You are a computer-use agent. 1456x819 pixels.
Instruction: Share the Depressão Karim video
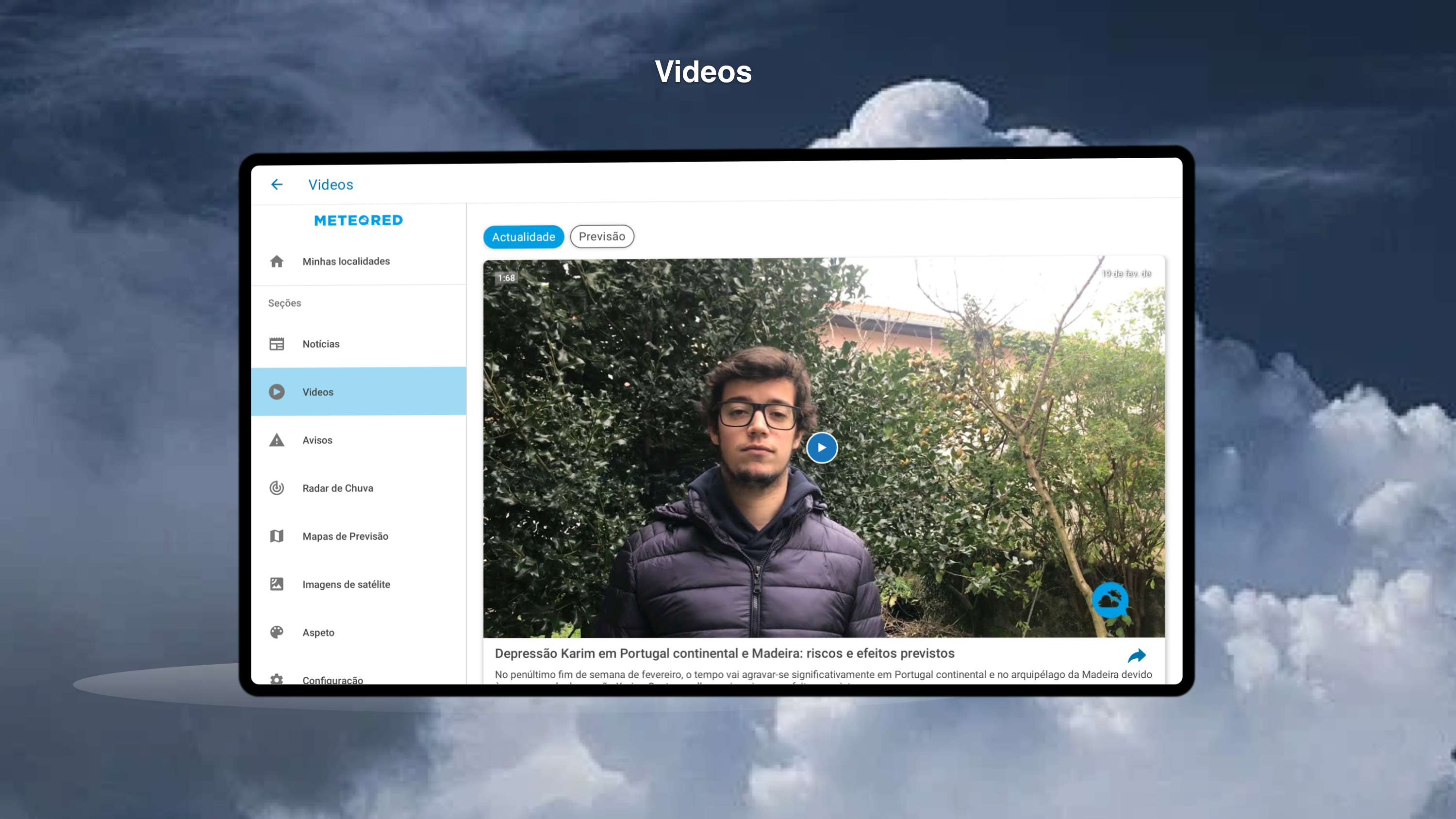click(1137, 656)
